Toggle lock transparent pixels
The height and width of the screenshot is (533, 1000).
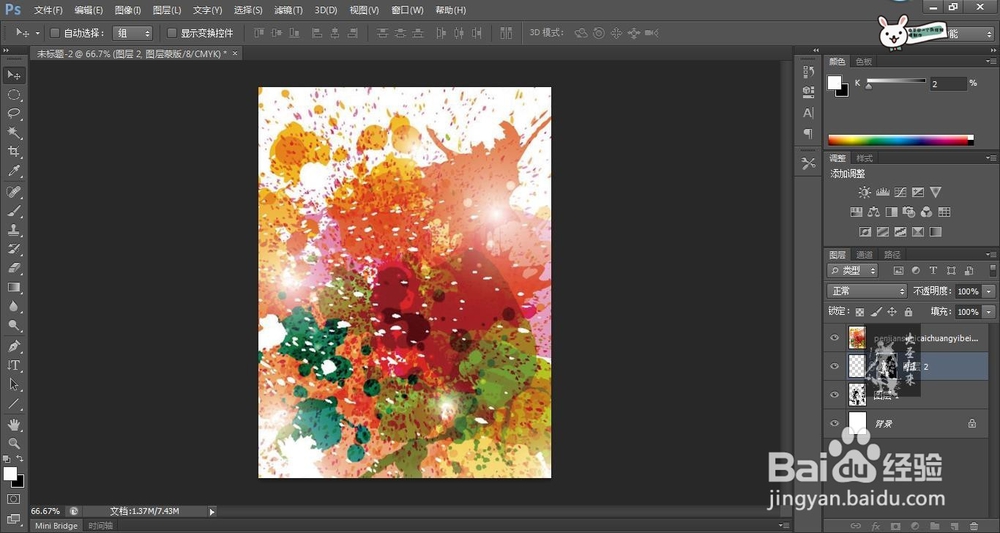(x=860, y=312)
